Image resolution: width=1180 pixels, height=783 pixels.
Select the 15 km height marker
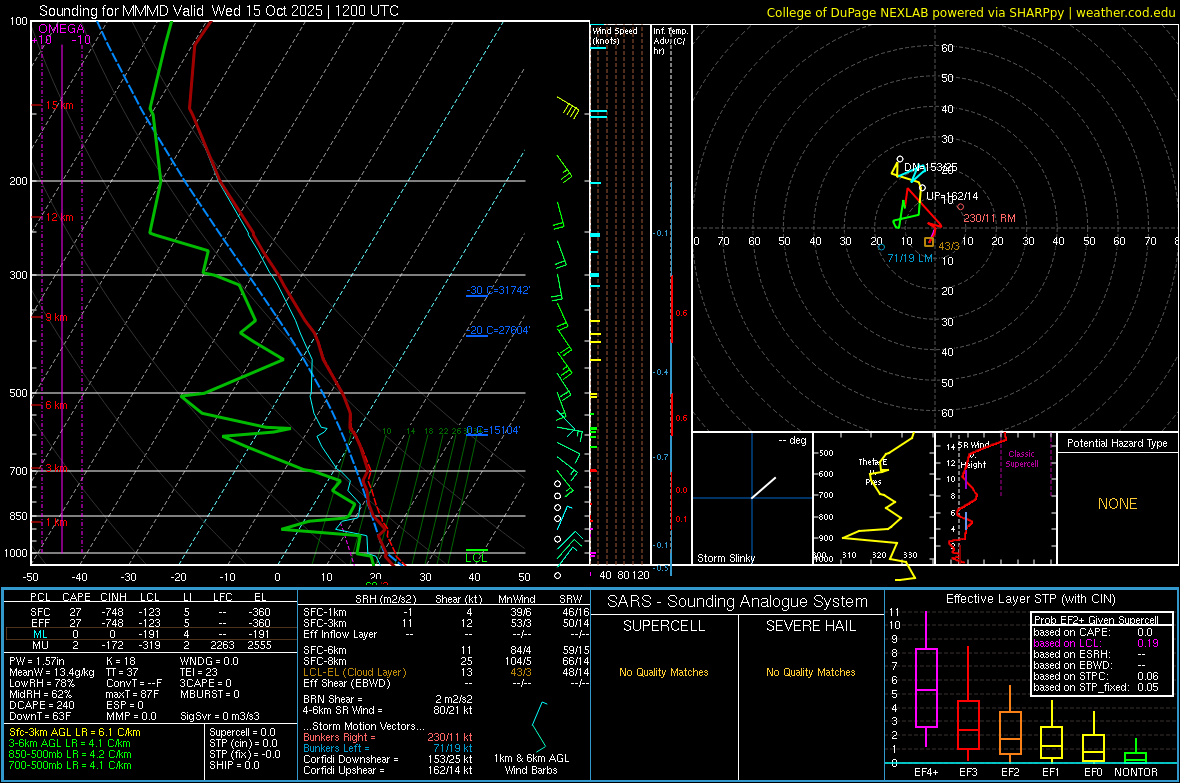[x=59, y=105]
